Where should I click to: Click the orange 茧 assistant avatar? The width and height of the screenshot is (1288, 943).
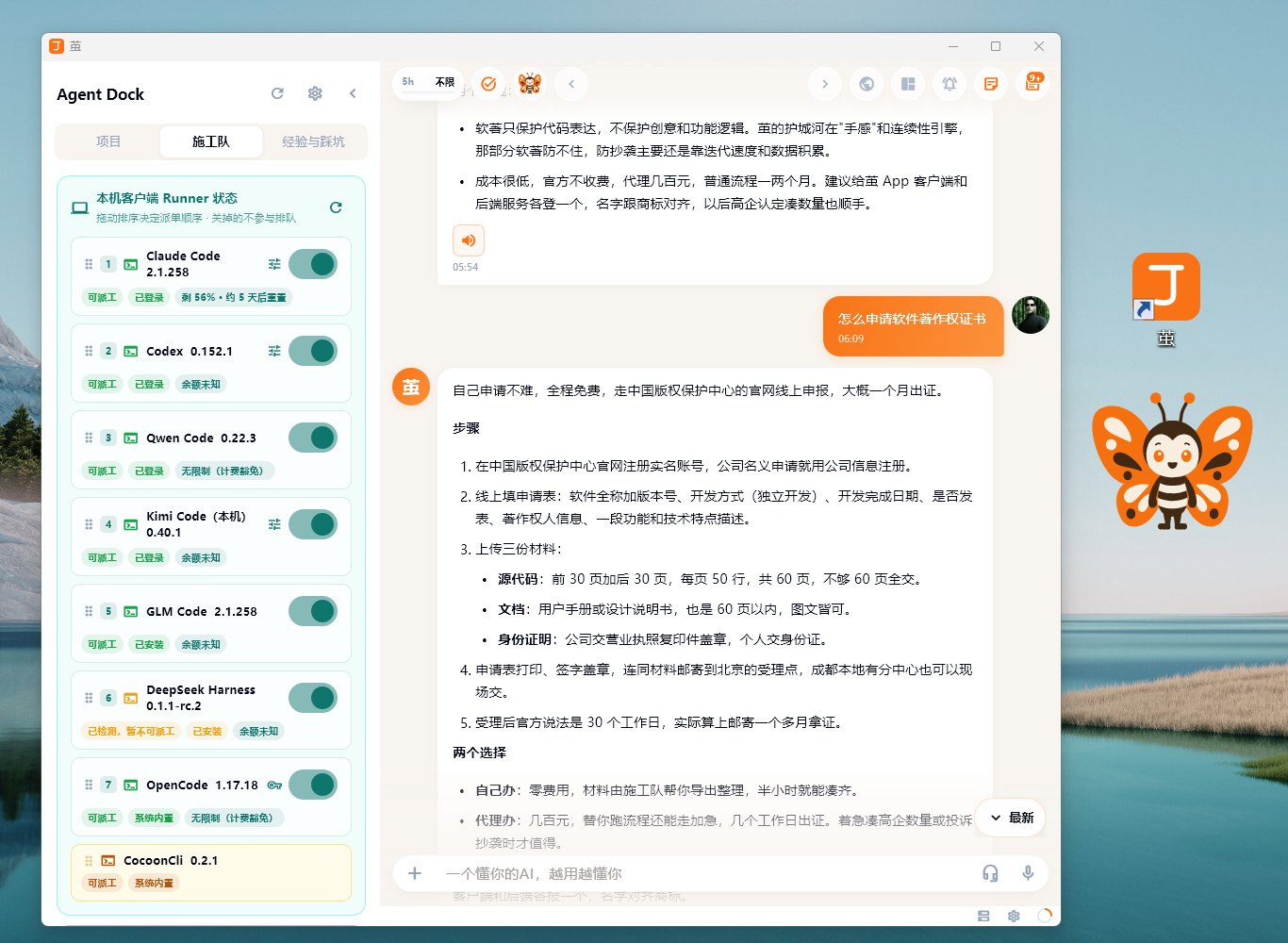point(411,387)
